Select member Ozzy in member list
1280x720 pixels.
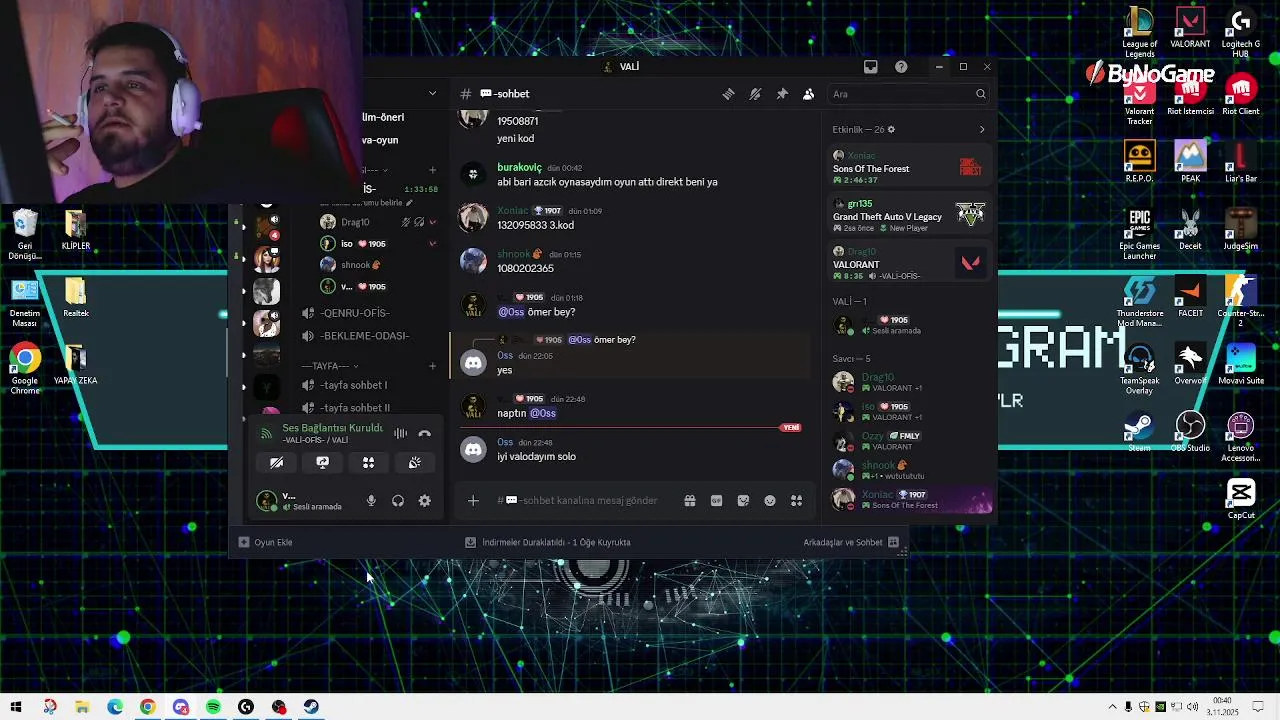click(x=908, y=441)
